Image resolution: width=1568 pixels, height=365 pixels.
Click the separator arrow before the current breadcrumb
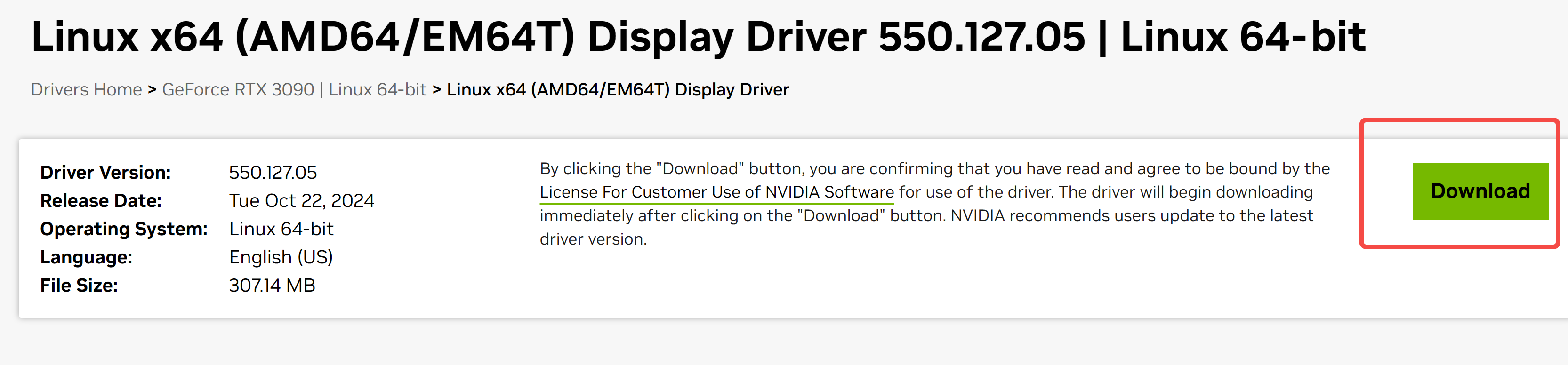[436, 89]
